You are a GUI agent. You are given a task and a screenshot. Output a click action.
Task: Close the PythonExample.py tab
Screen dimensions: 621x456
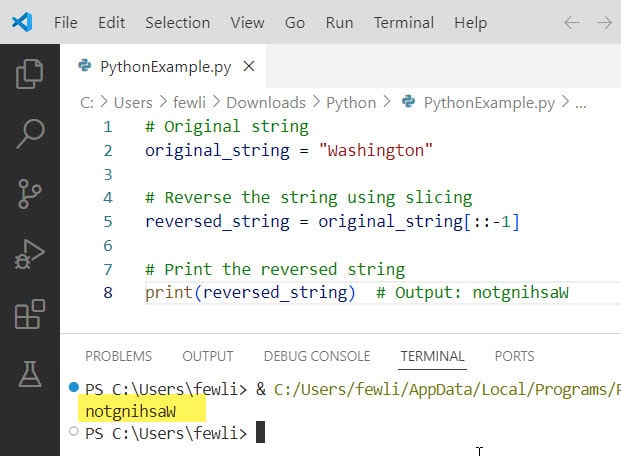(249, 66)
